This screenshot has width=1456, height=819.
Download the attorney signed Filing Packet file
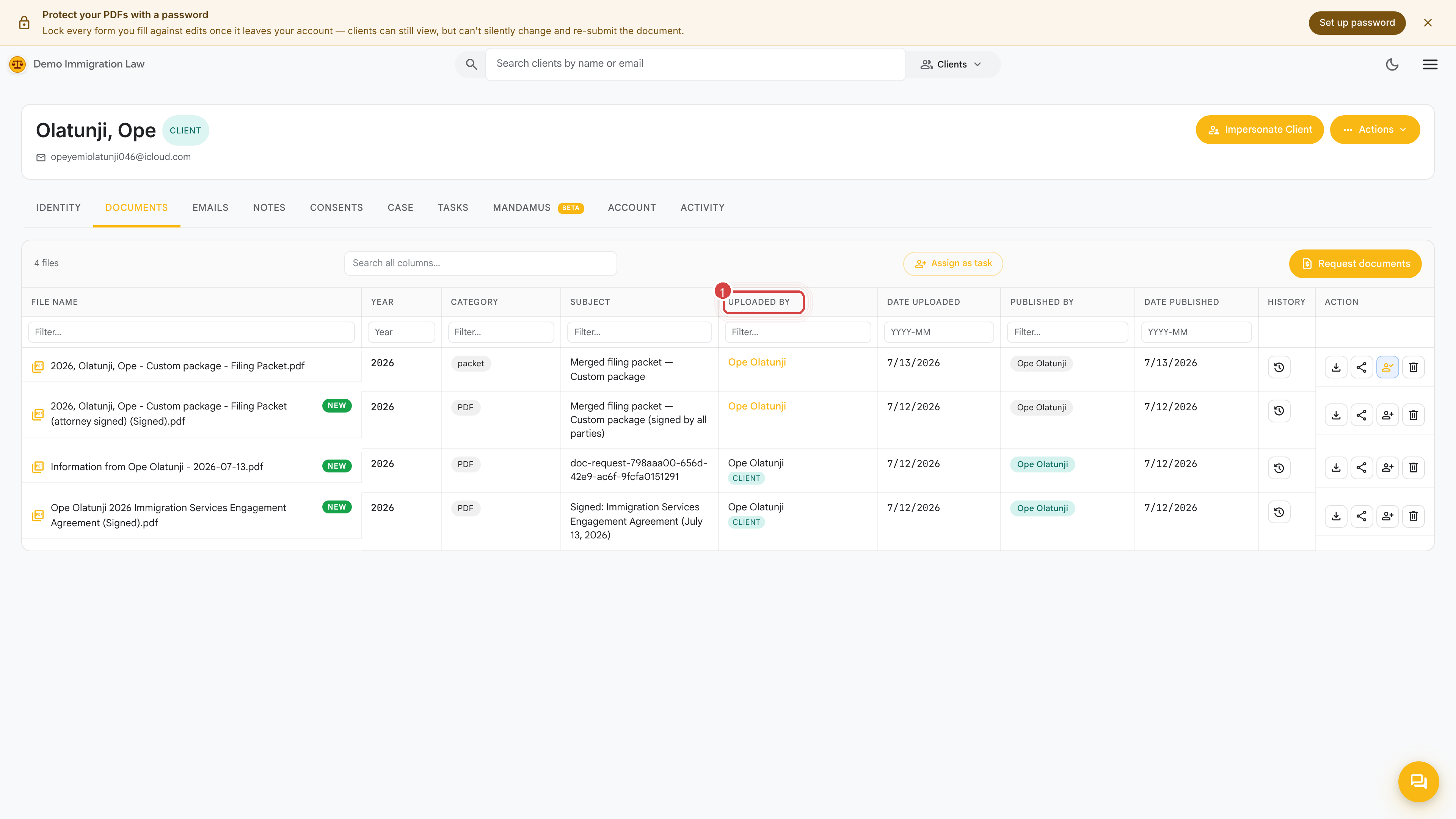1336,415
